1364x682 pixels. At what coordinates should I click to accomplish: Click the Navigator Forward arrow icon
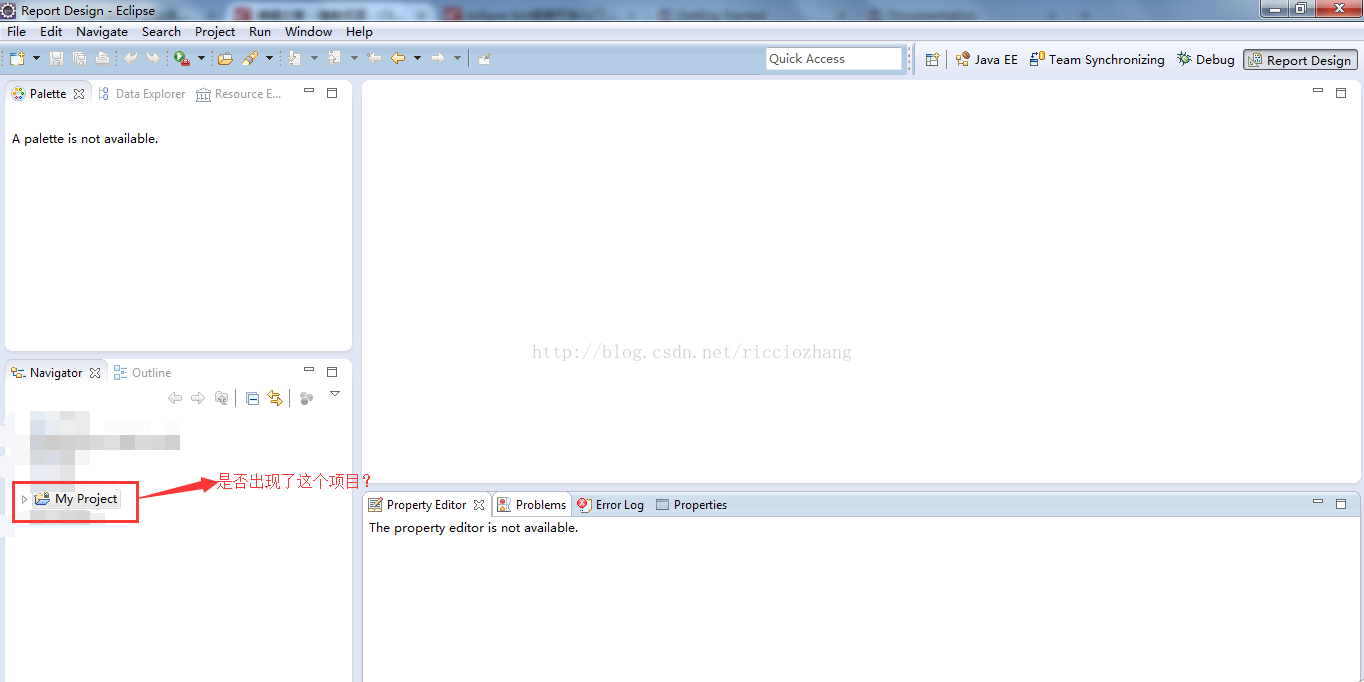(x=198, y=398)
